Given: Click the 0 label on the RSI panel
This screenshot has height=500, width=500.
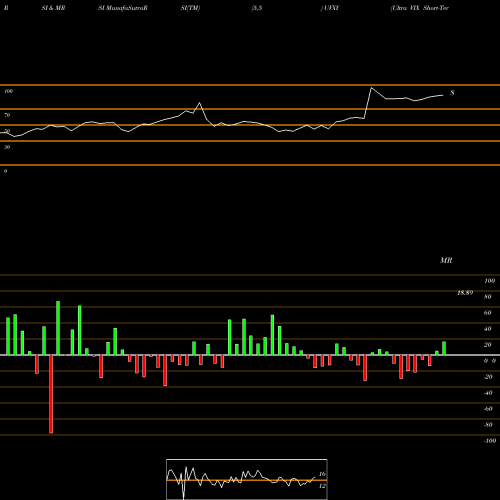Looking at the screenshot, I should [x=5, y=171].
